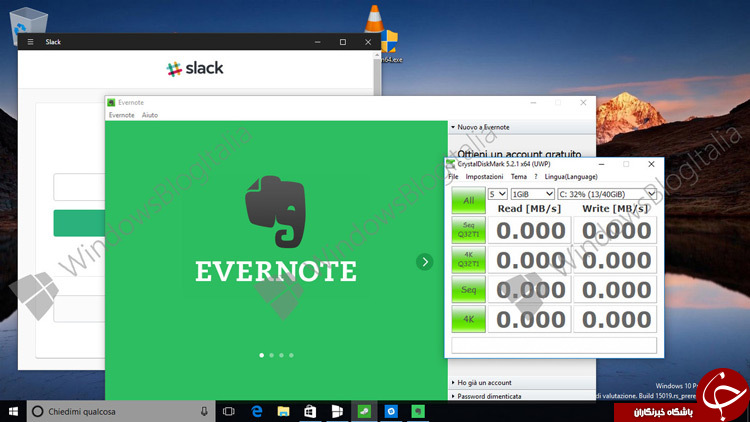This screenshot has height=422, width=750.
Task: Select the second Evernote slide dot
Action: [272, 355]
